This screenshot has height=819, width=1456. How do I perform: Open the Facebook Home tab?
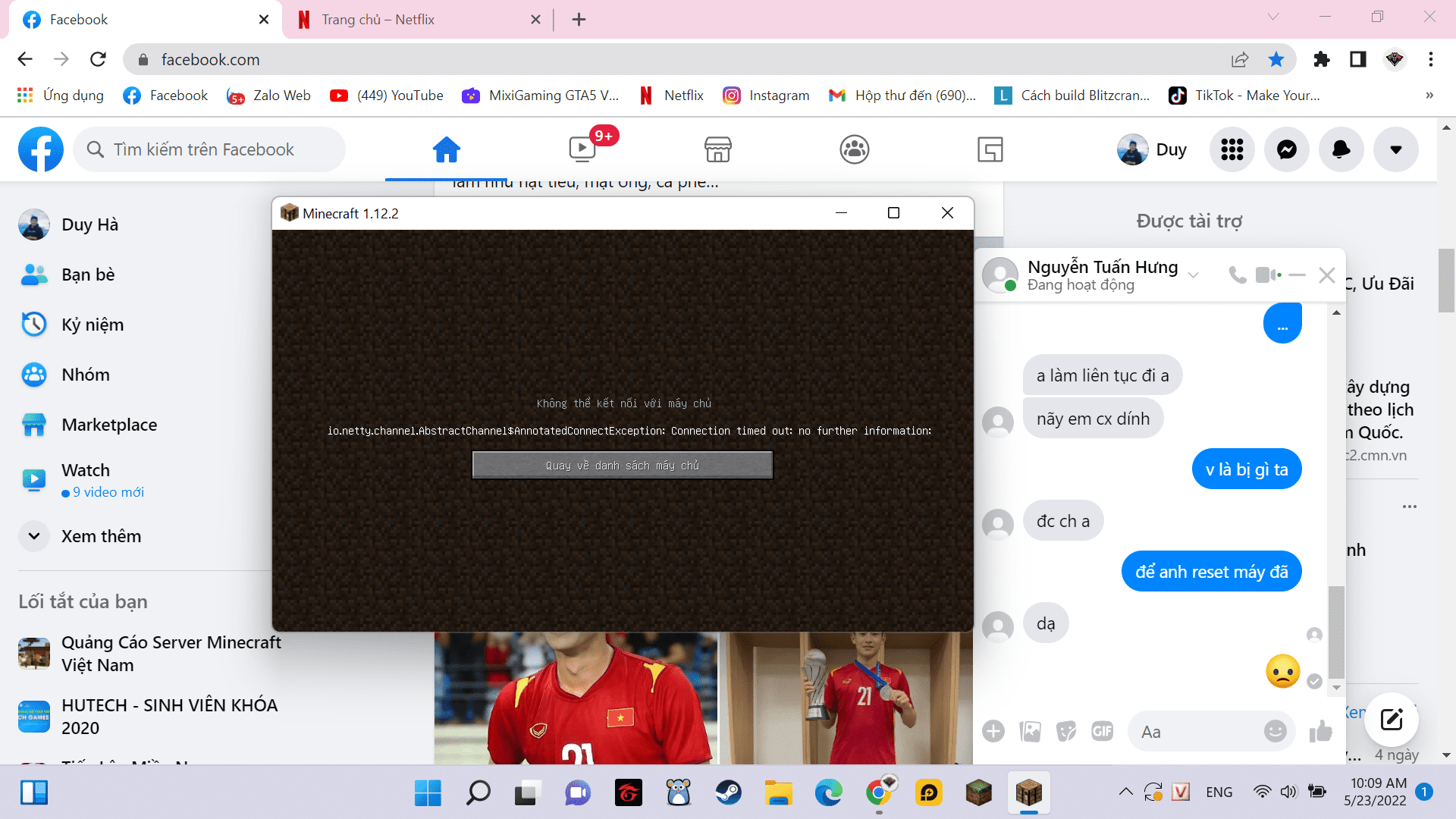pyautogui.click(x=446, y=149)
